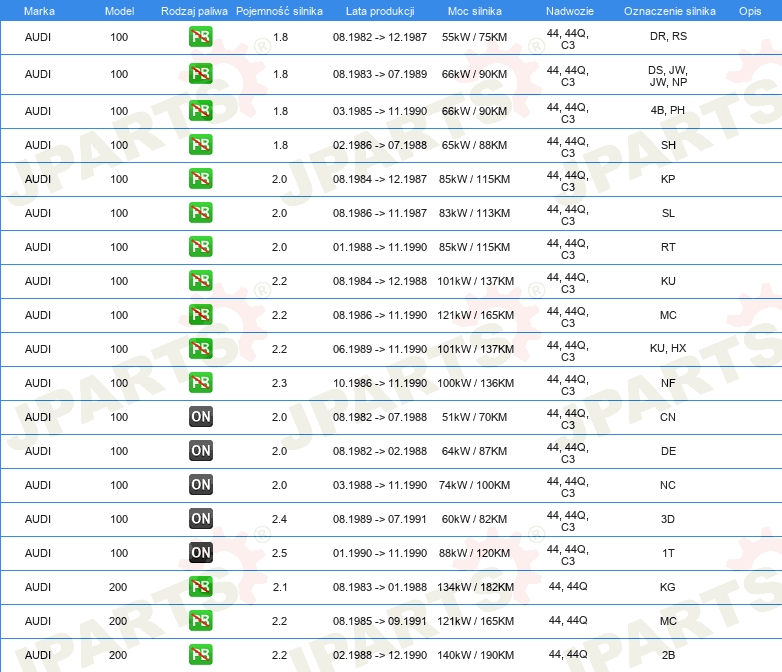Click the petrol icon in the DS, JW row
The height and width of the screenshot is (672, 782).
[x=200, y=74]
